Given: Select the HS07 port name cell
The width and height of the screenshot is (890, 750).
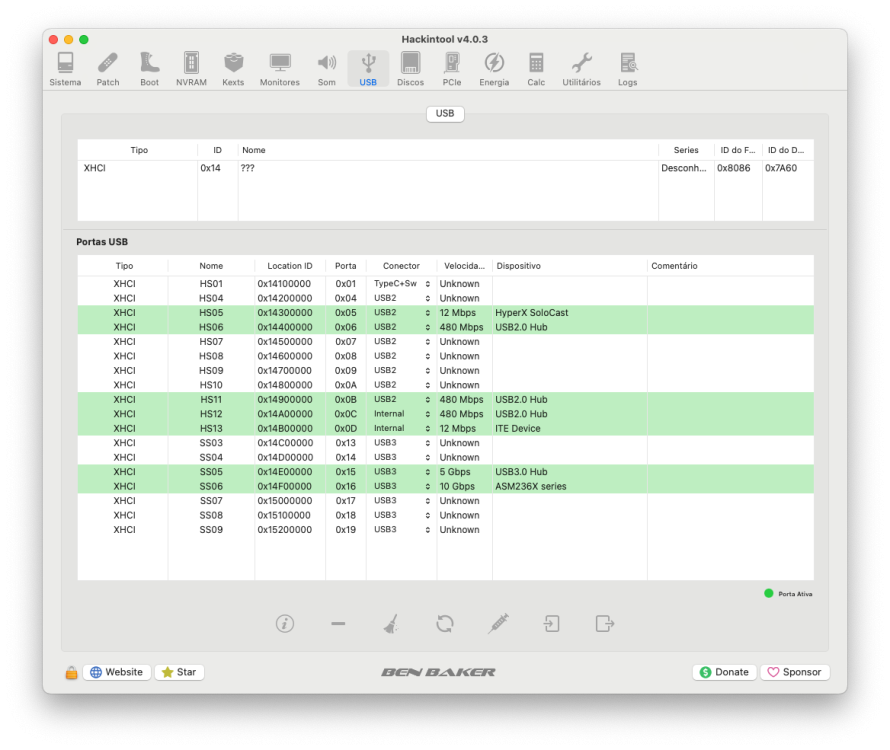Looking at the screenshot, I should tap(211, 342).
